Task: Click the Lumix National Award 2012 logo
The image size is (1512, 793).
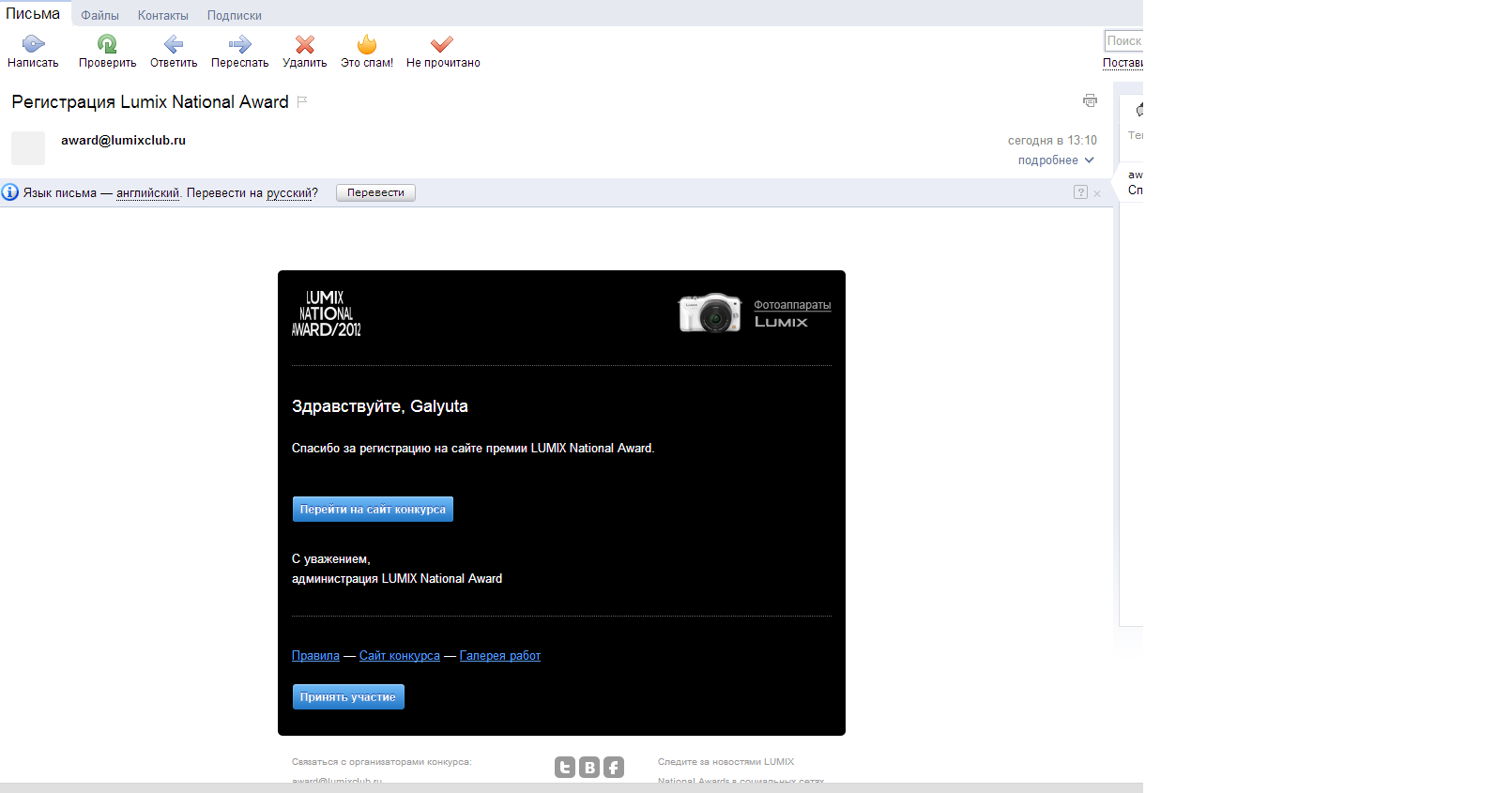Action: click(x=326, y=313)
